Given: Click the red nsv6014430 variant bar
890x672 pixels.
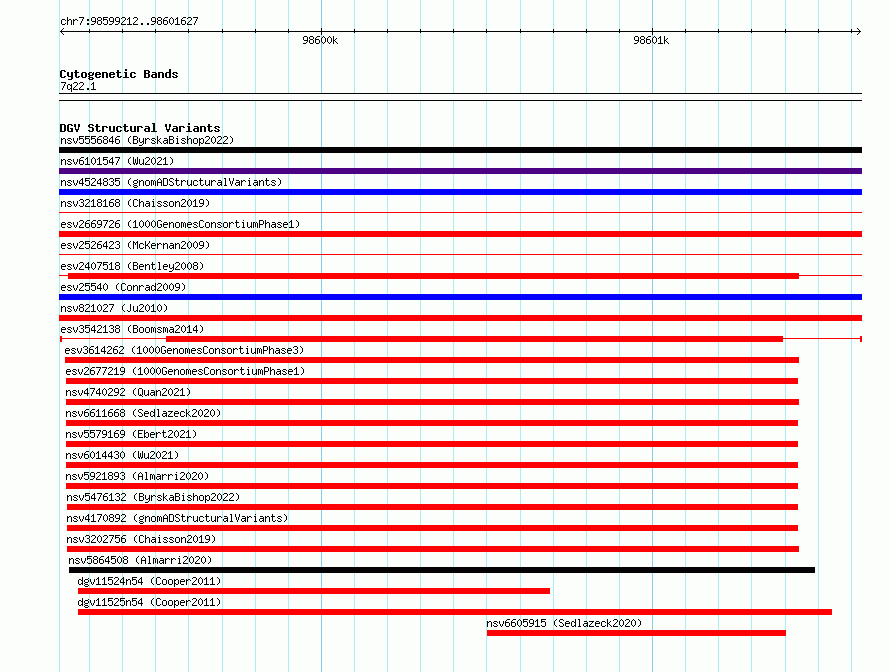Looking at the screenshot, I should coord(432,465).
